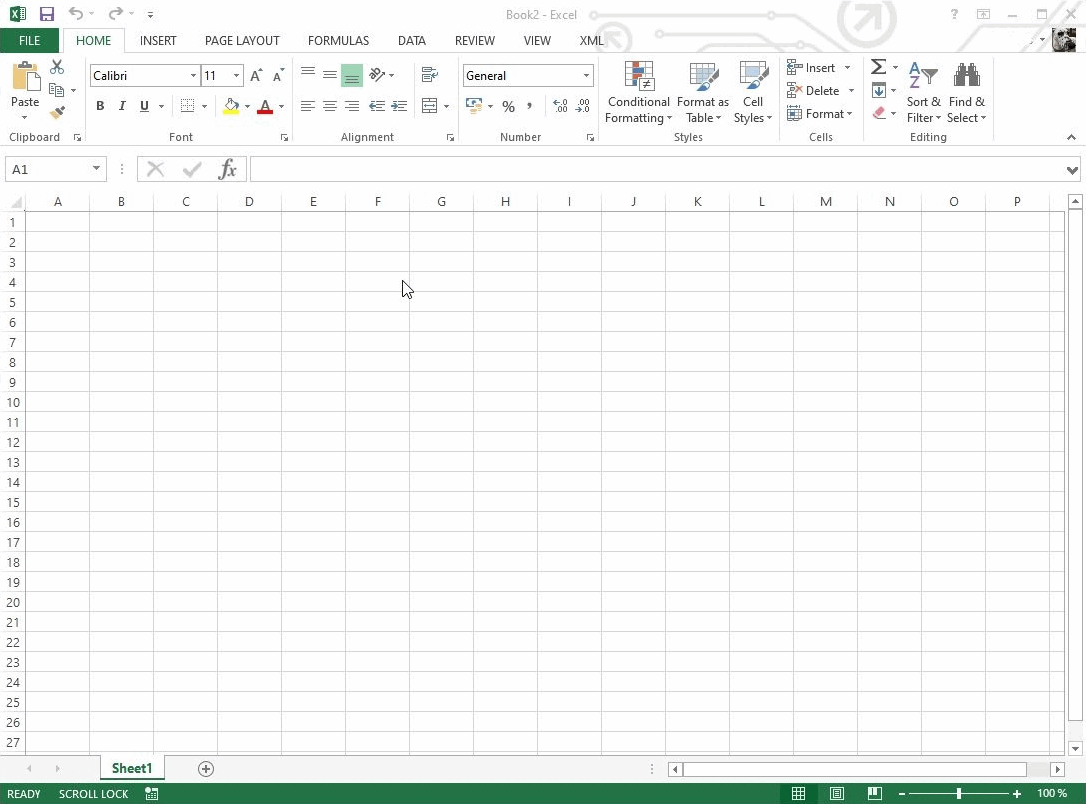The image size is (1086, 804).
Task: Click the zoom slider in status bar
Action: [958, 793]
